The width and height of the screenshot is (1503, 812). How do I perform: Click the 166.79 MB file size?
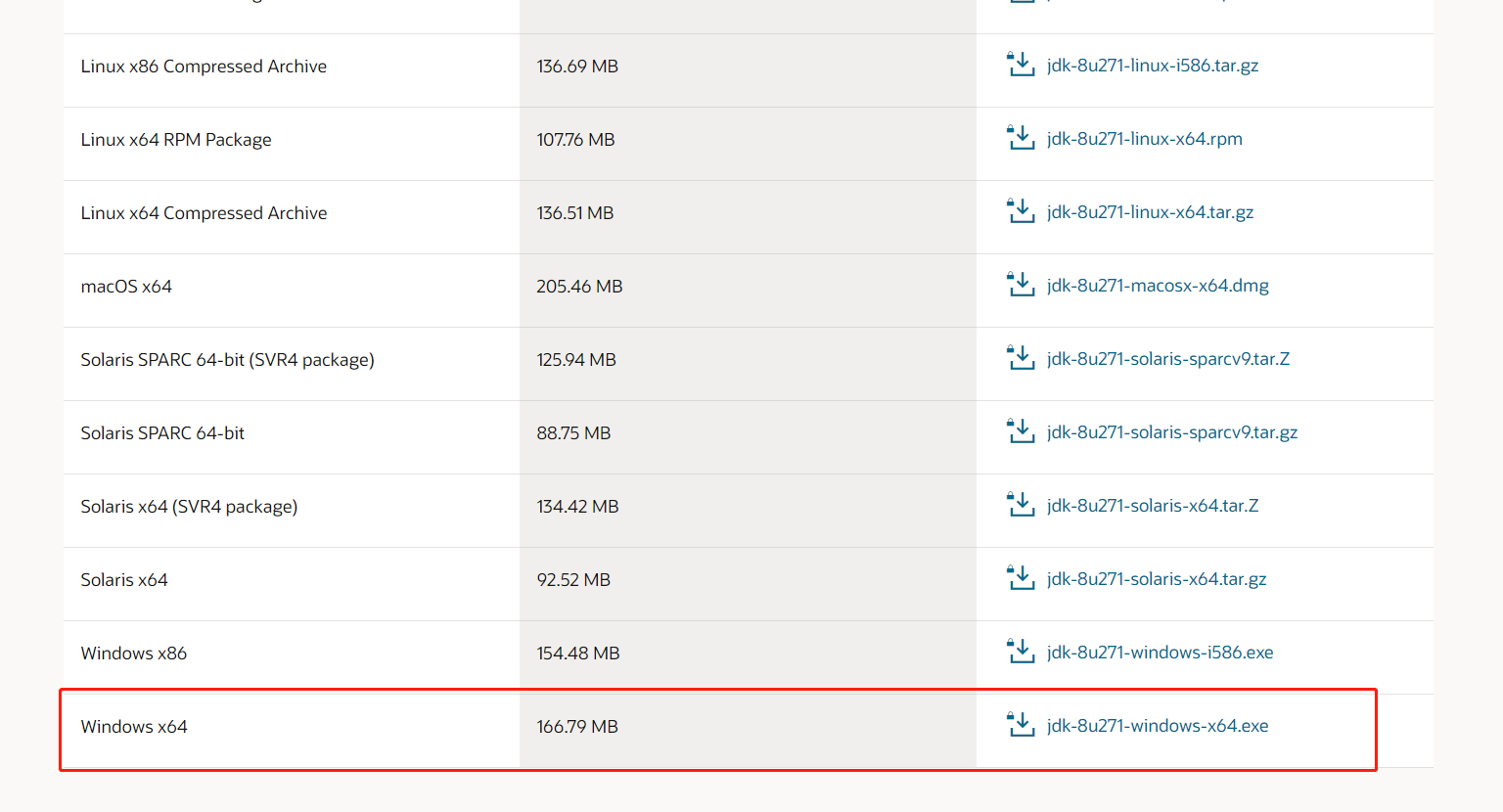tap(577, 727)
